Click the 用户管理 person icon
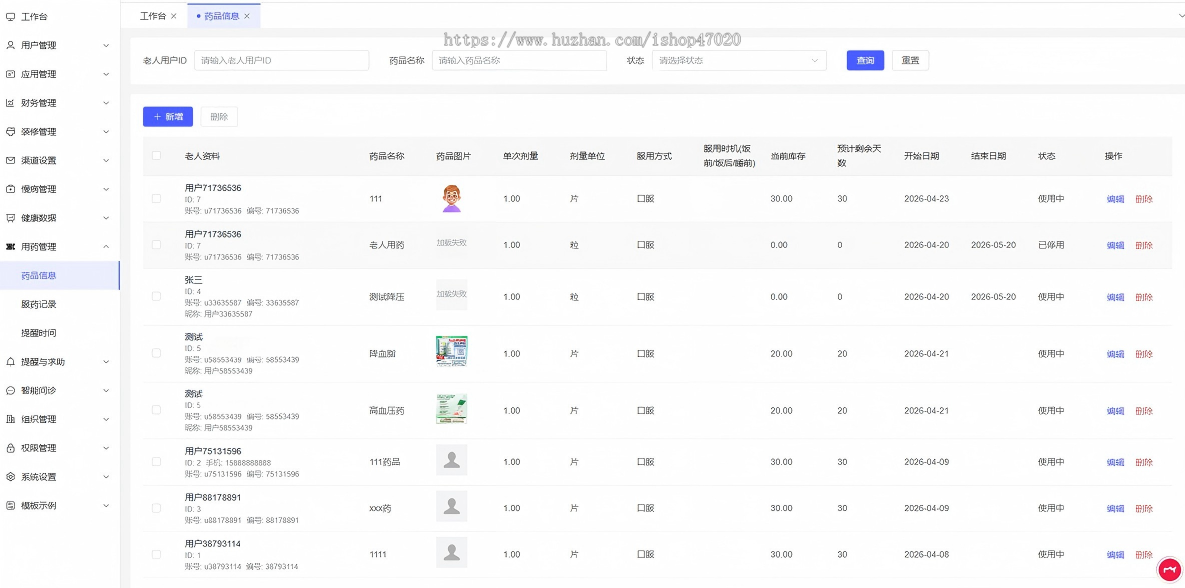1185x588 pixels. point(11,45)
